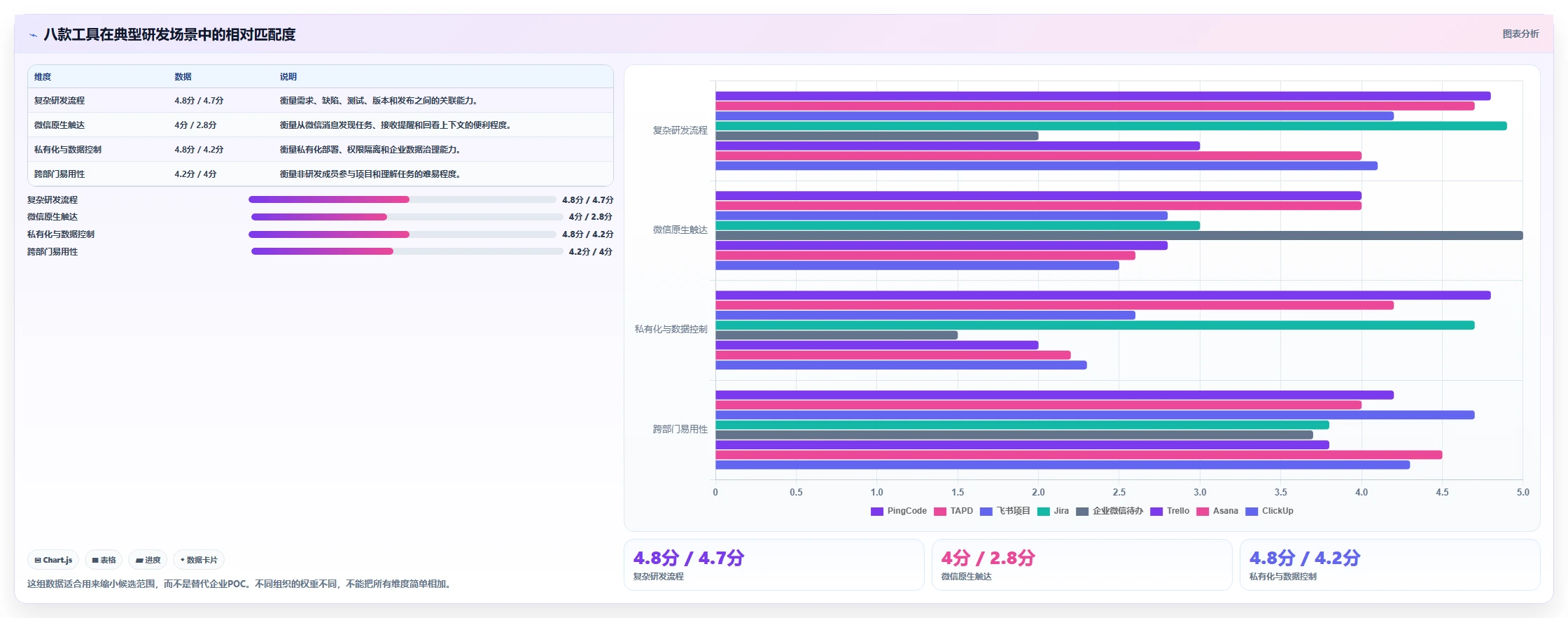Toggle the 飞书项目 series in the chart legend

[x=1005, y=511]
